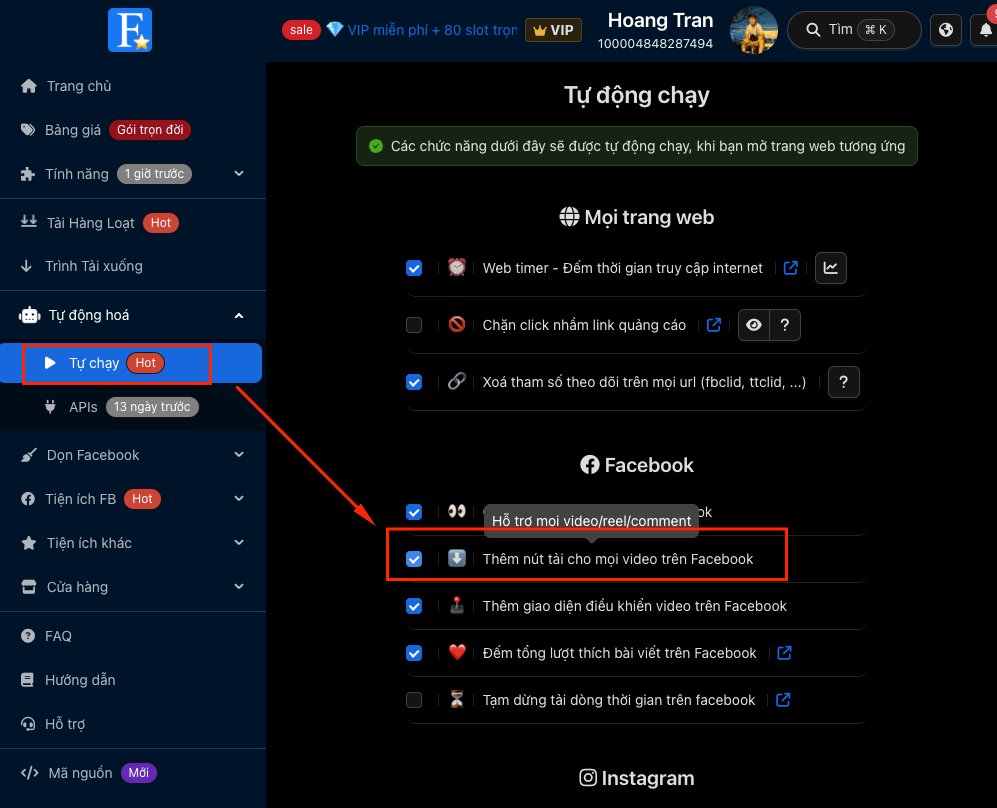This screenshot has height=808, width=997.
Task: Uncheck Đếm tổng lượt thích bài viết checkbox
Action: point(414,653)
